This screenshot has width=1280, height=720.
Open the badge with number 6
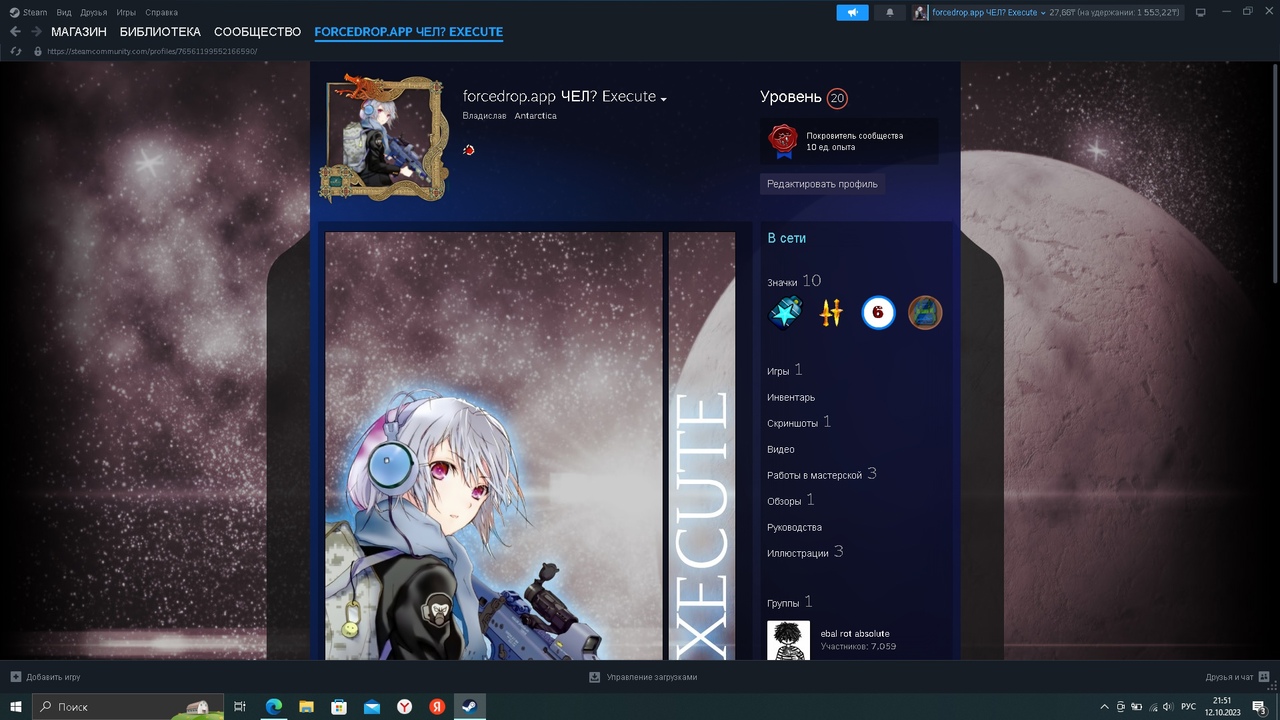coord(878,313)
